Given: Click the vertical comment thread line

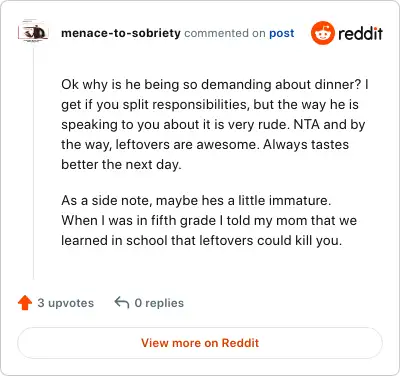Looking at the screenshot, I should [33, 162].
